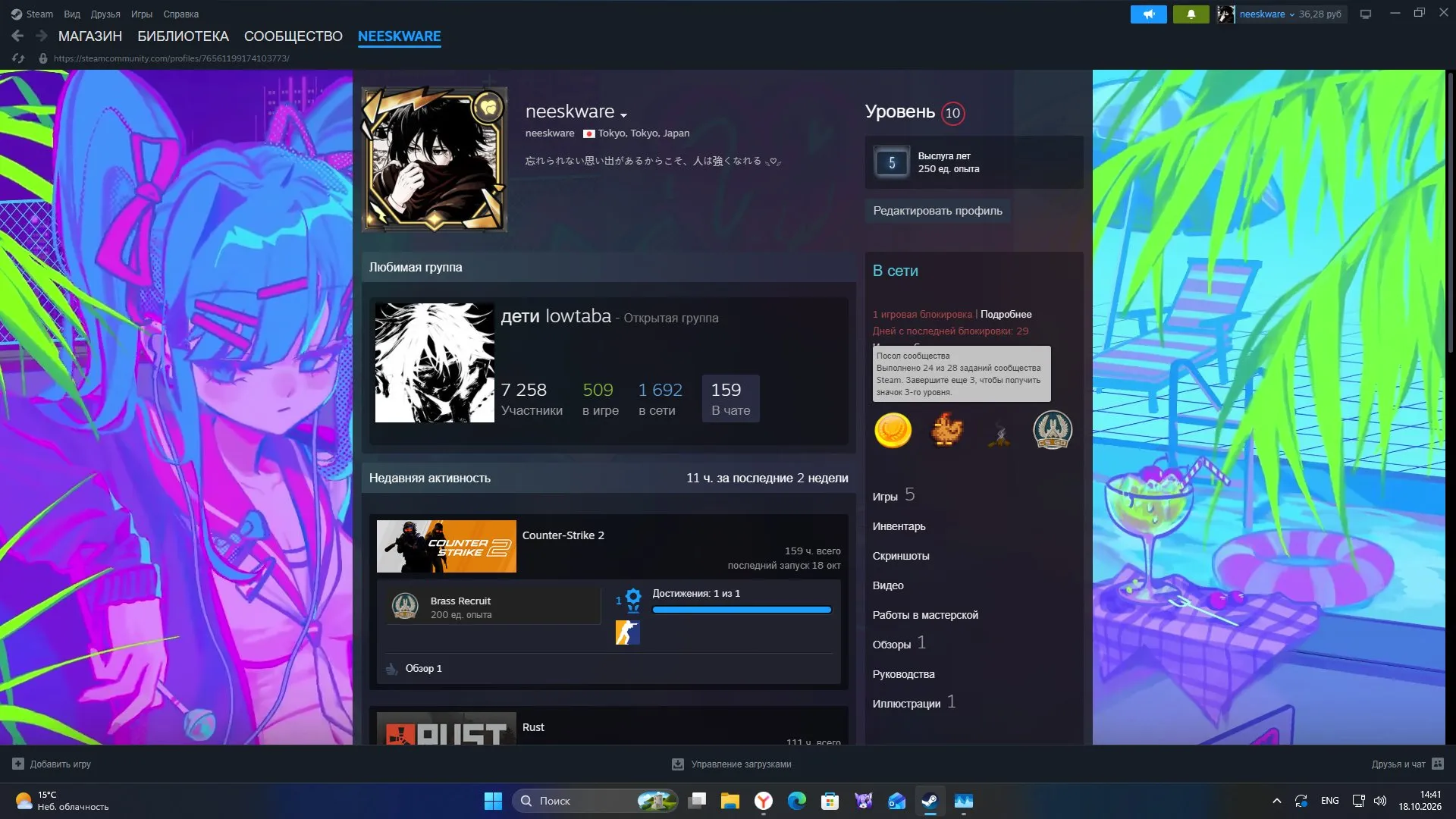Open the notifications bell
The width and height of the screenshot is (1456, 819).
tap(1191, 14)
